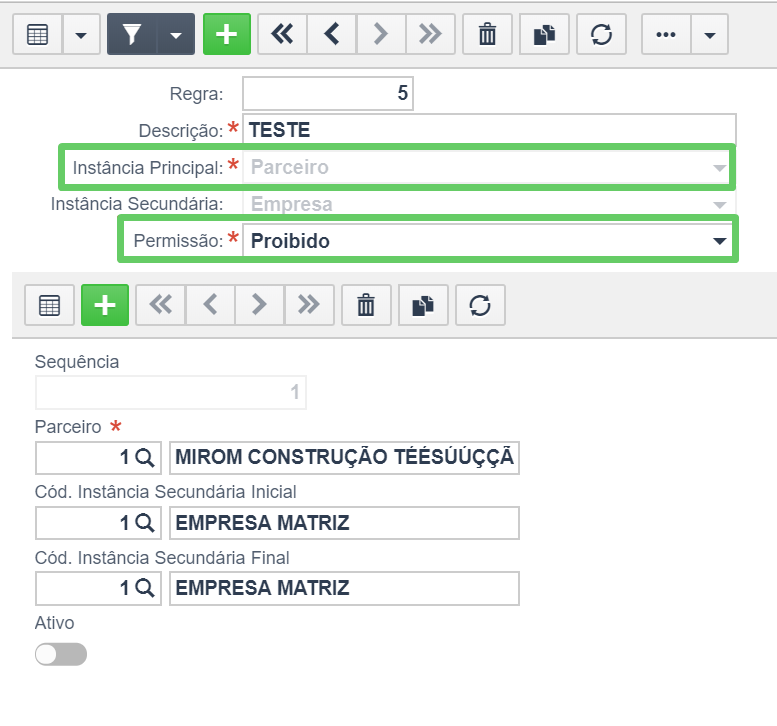Open grid view options dropdown arrow

81,34
